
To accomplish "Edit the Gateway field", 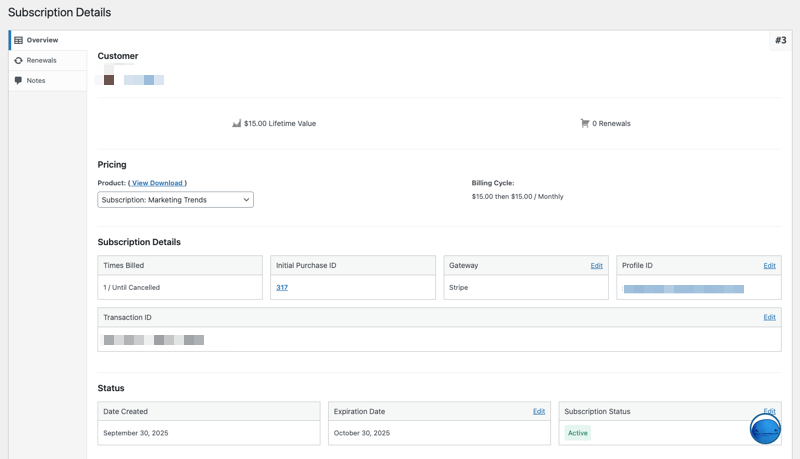I will coord(596,266).
